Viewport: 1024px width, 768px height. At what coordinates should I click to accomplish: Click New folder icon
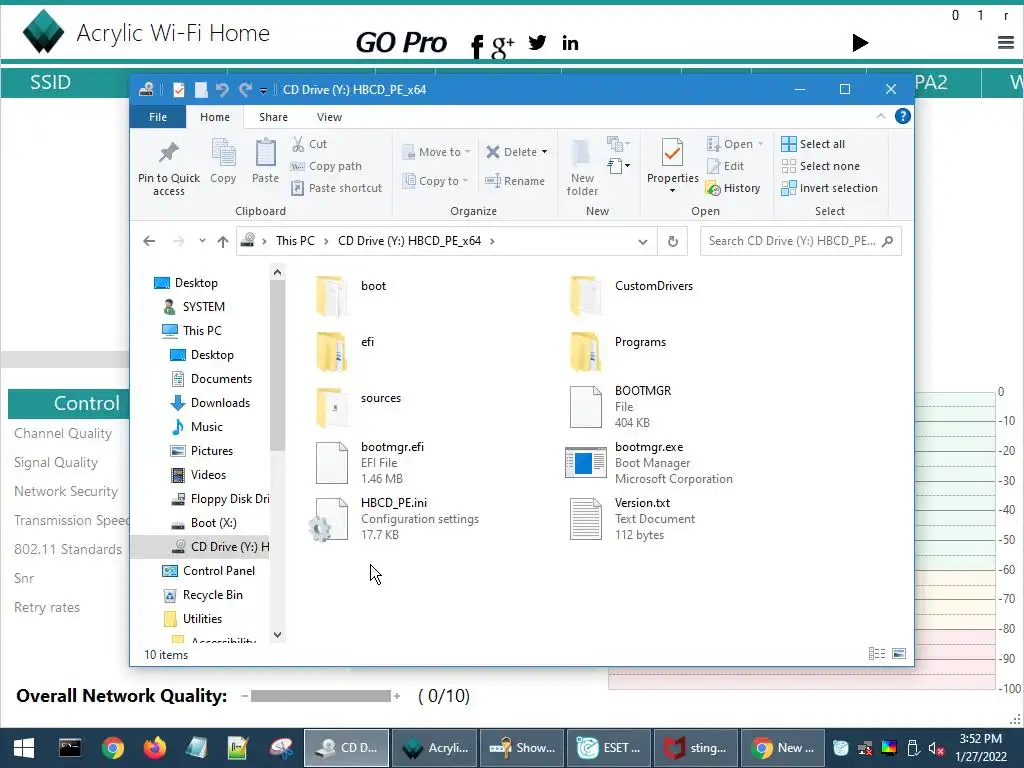[582, 153]
